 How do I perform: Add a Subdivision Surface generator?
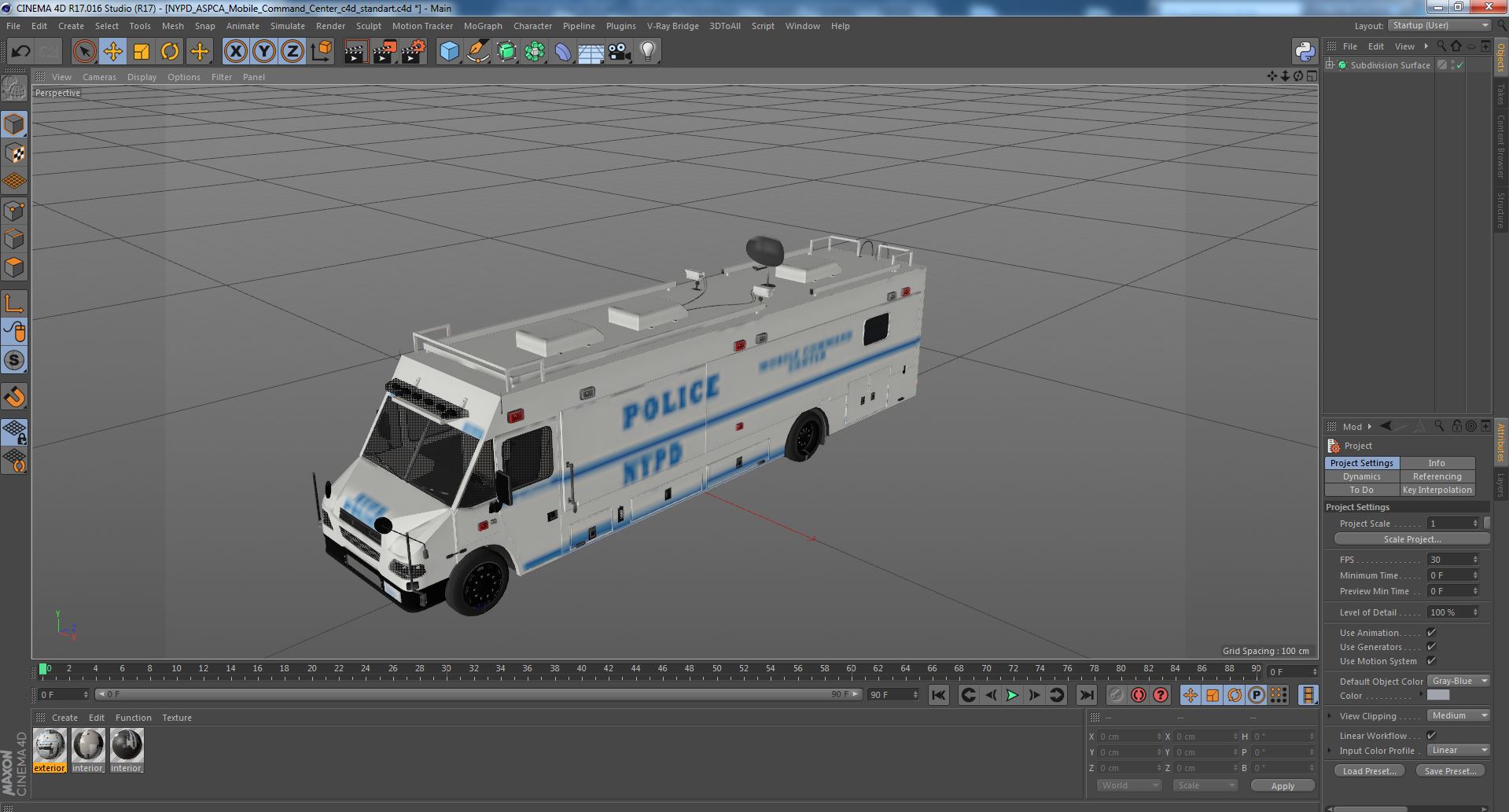[506, 52]
